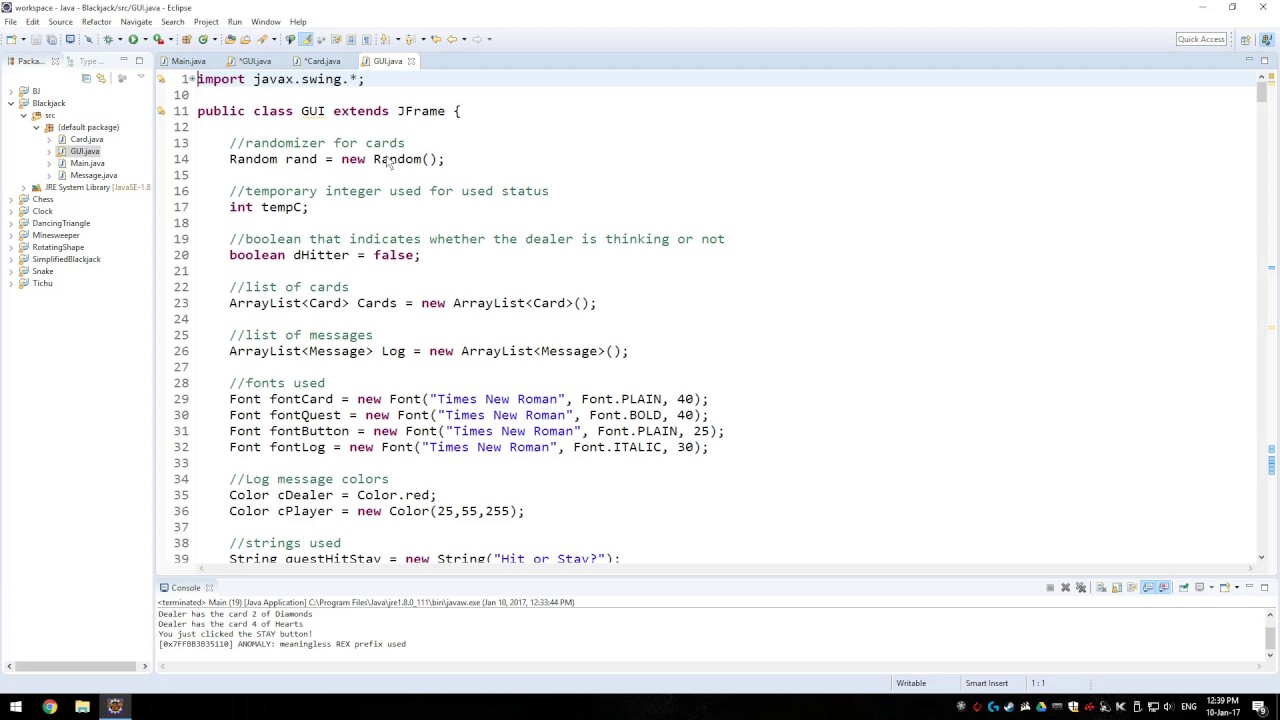1280x720 pixels.
Task: Click the New Java Class icon
Action: click(203, 39)
